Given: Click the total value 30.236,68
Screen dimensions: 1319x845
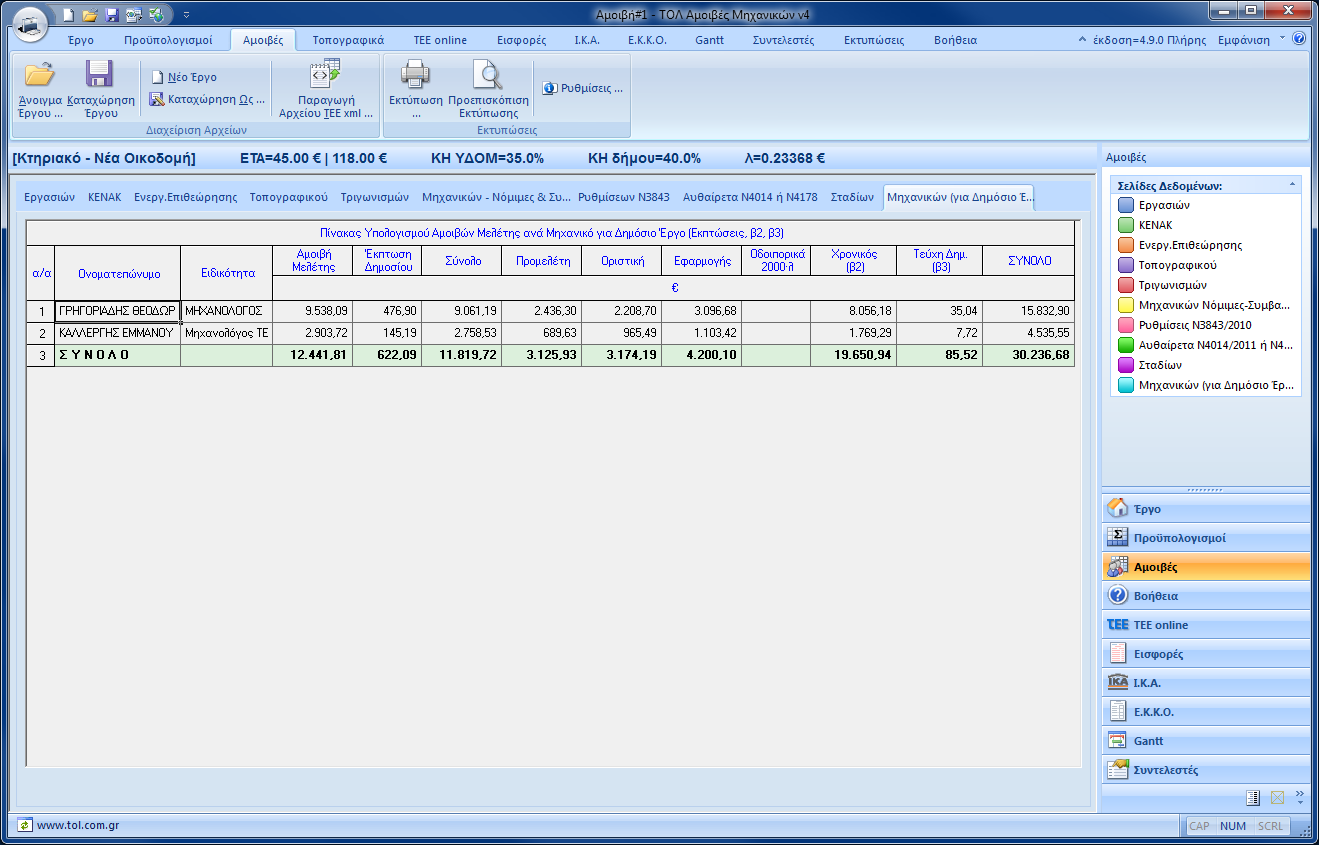Looking at the screenshot, I should [1027, 354].
